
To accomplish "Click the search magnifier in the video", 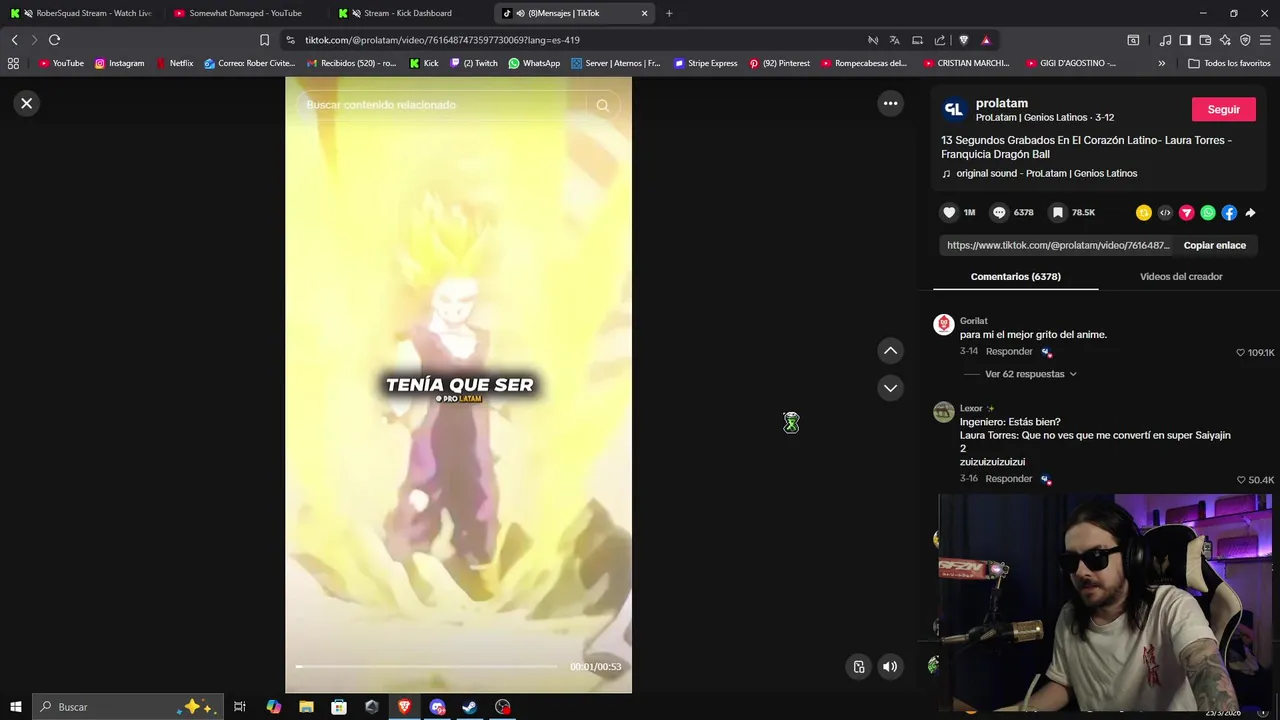I will 602,105.
